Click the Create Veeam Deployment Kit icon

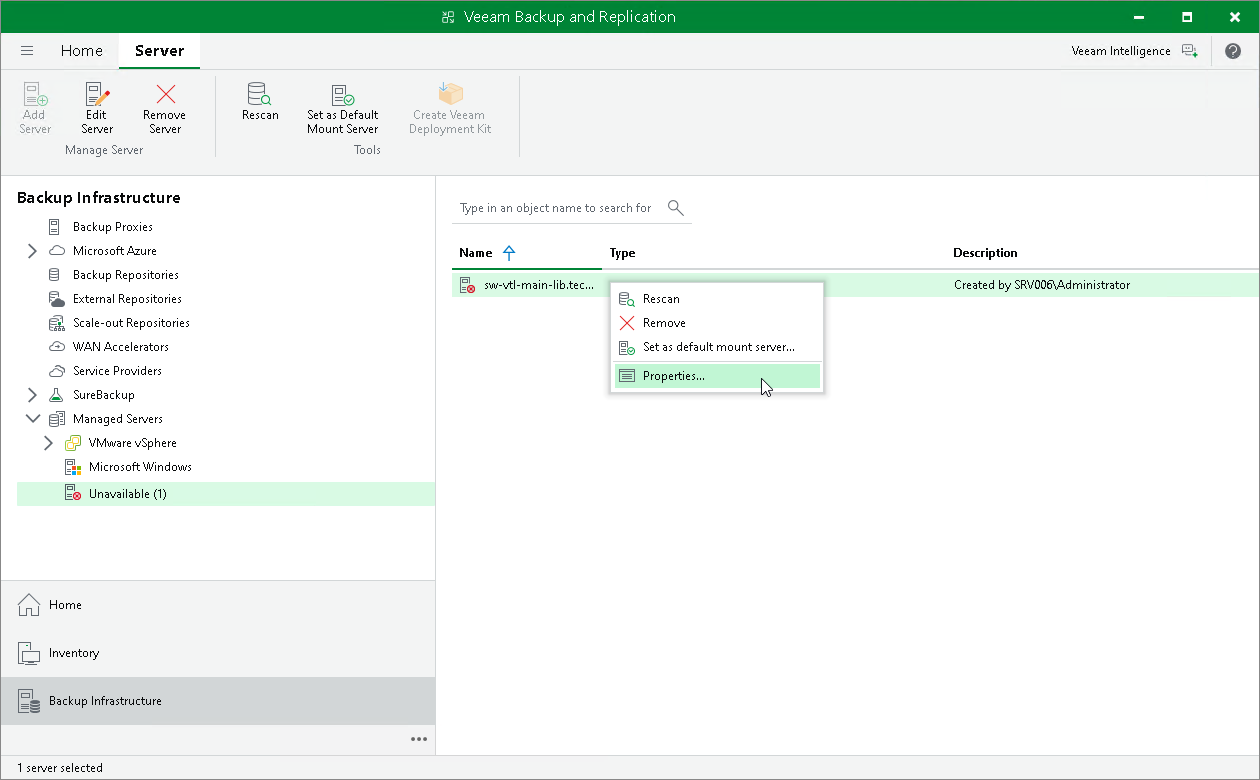[450, 95]
